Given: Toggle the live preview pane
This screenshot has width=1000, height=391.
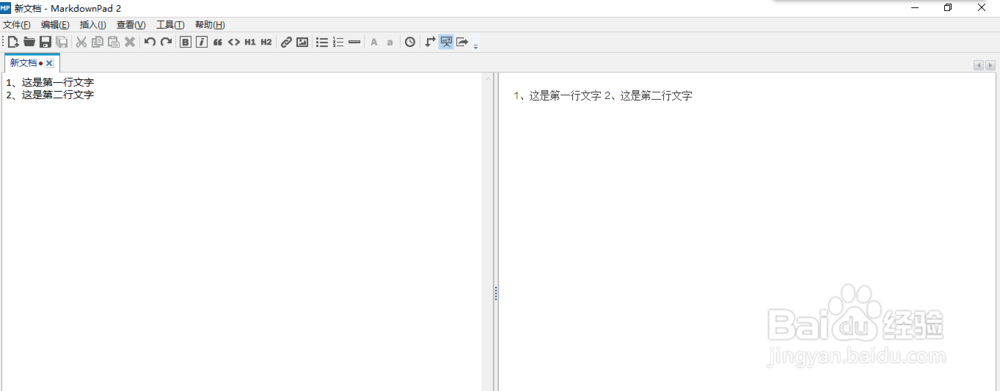Looking at the screenshot, I should (446, 42).
